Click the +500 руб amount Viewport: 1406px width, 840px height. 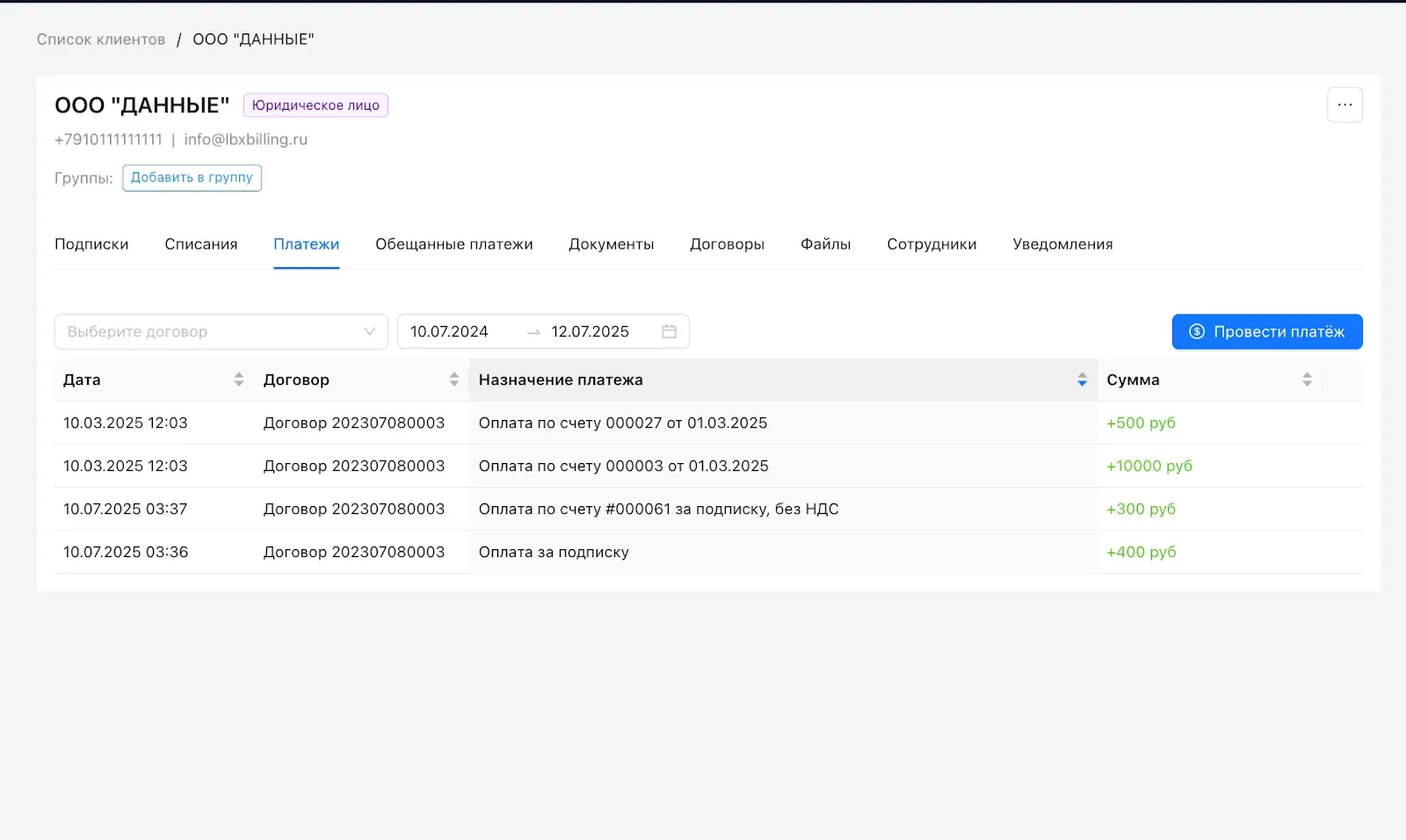coord(1141,423)
